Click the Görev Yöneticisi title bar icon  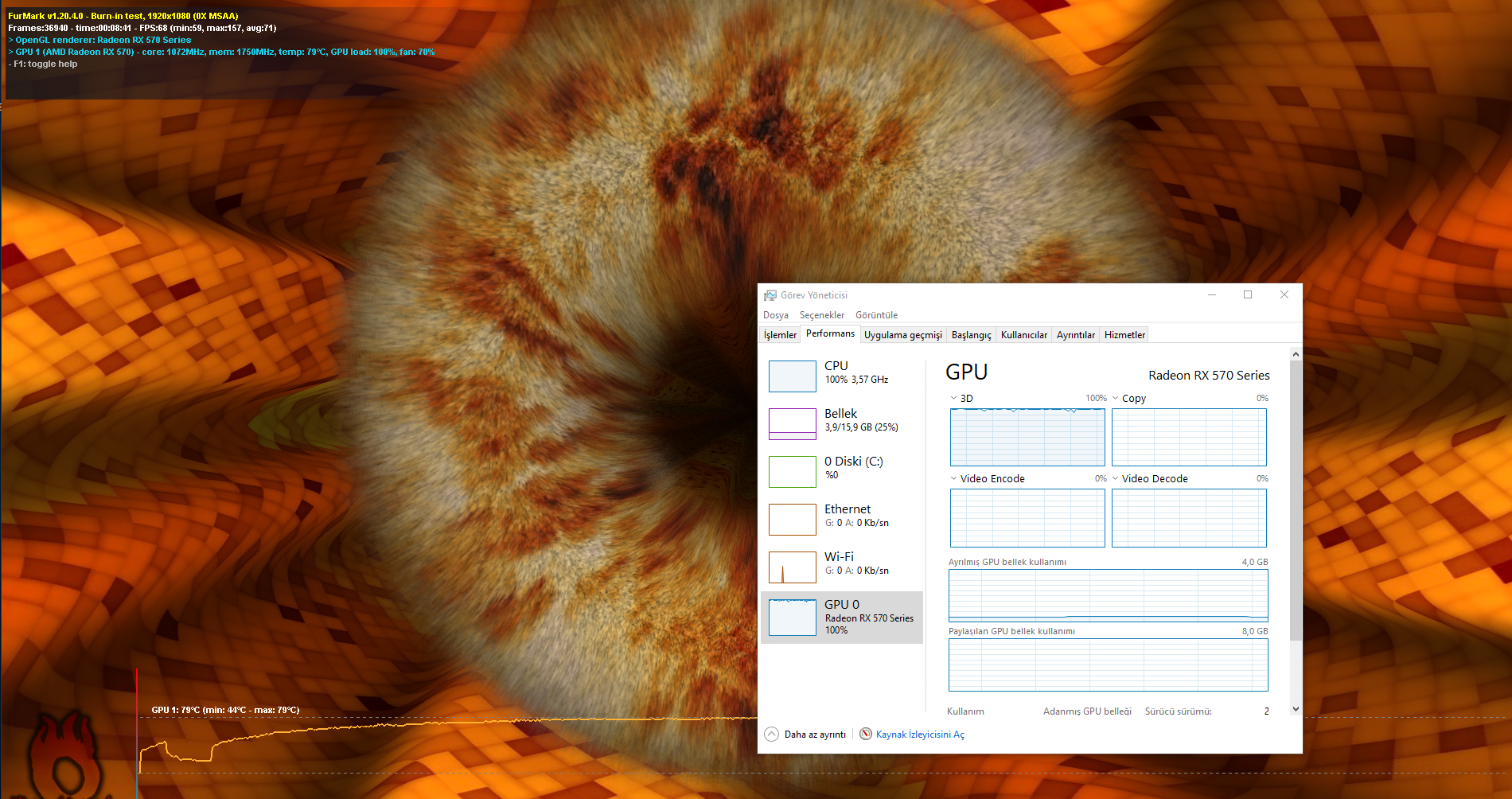pyautogui.click(x=770, y=295)
